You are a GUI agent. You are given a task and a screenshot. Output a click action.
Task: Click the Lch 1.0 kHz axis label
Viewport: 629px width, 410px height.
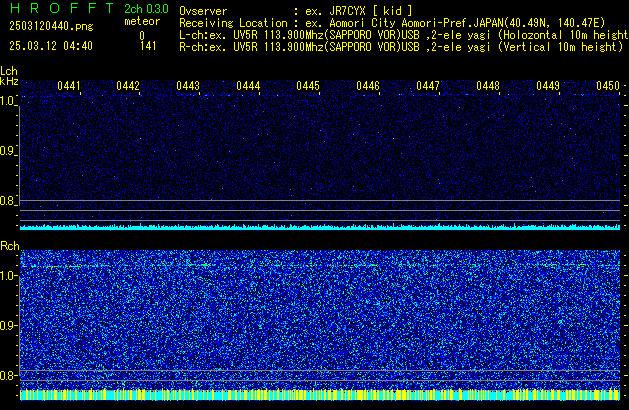[7, 101]
